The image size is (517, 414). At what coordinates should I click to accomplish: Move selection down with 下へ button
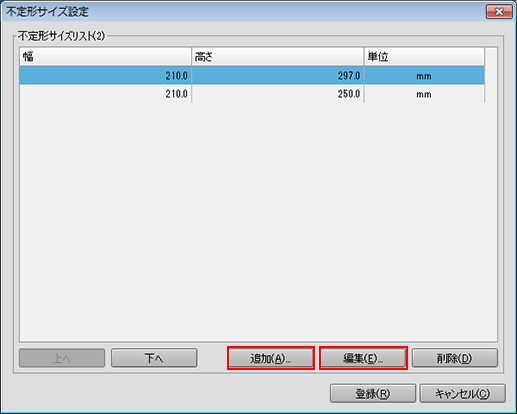[154, 358]
